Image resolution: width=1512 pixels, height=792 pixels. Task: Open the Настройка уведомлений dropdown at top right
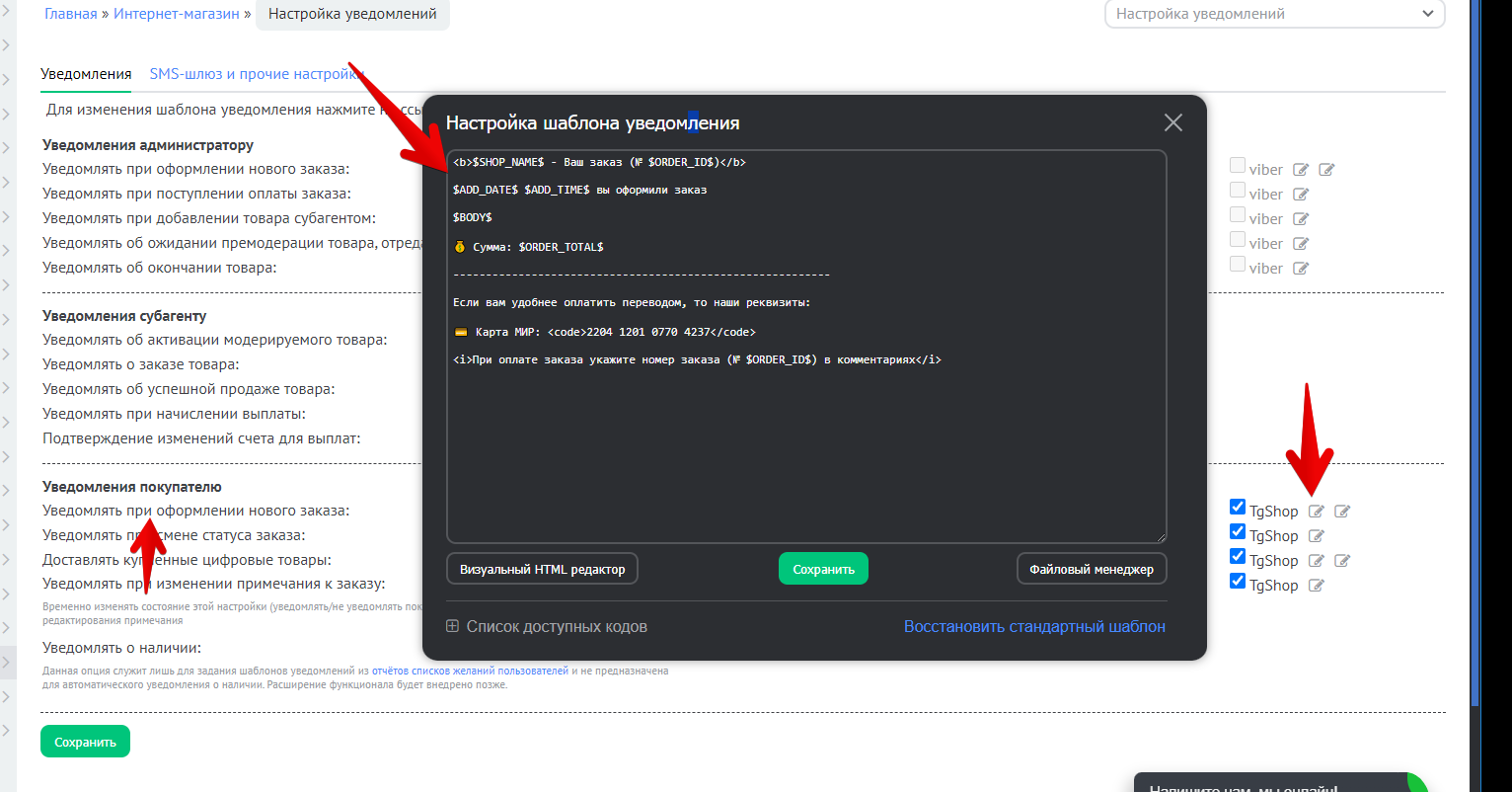(1274, 14)
